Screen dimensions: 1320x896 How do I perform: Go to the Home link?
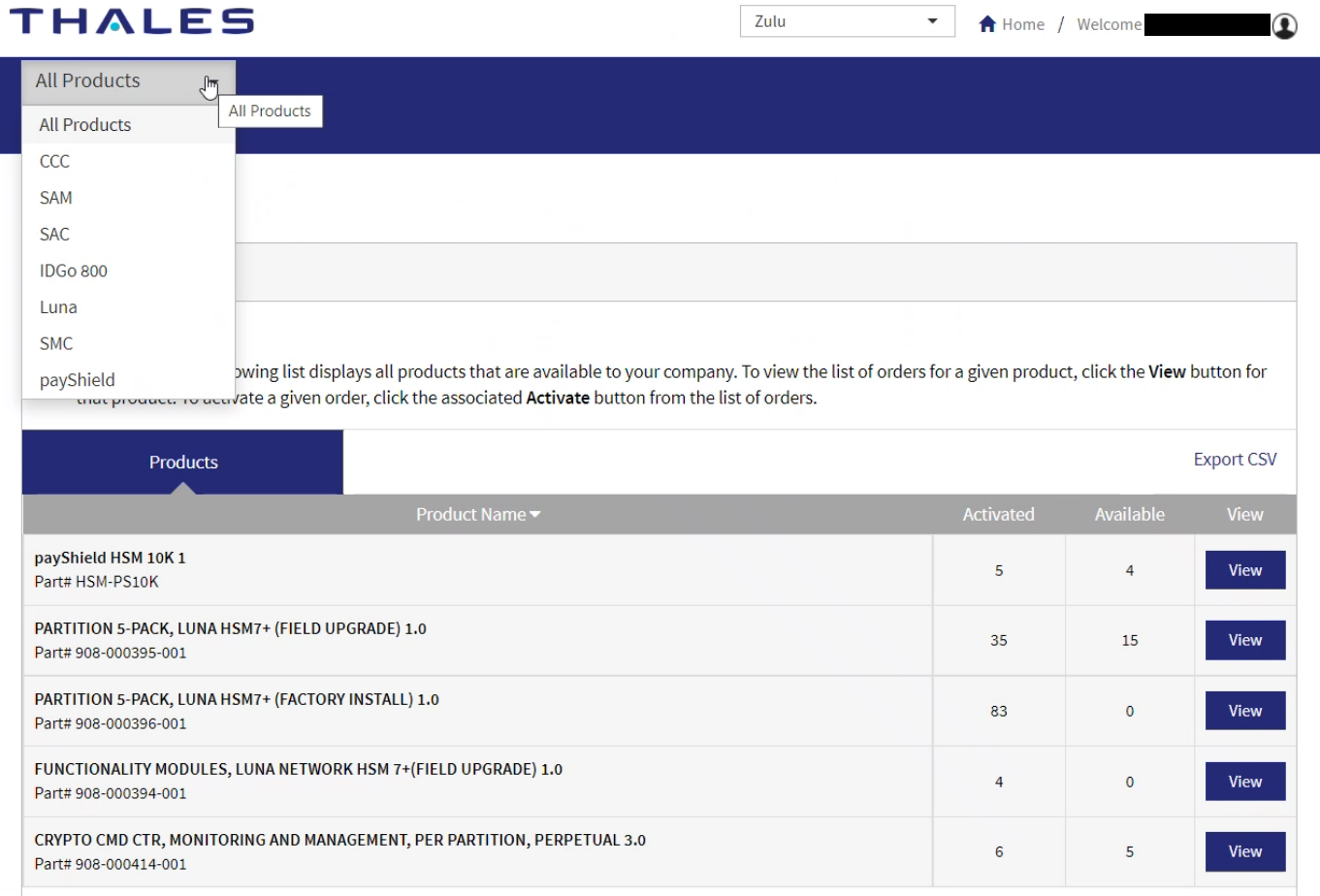(1023, 24)
